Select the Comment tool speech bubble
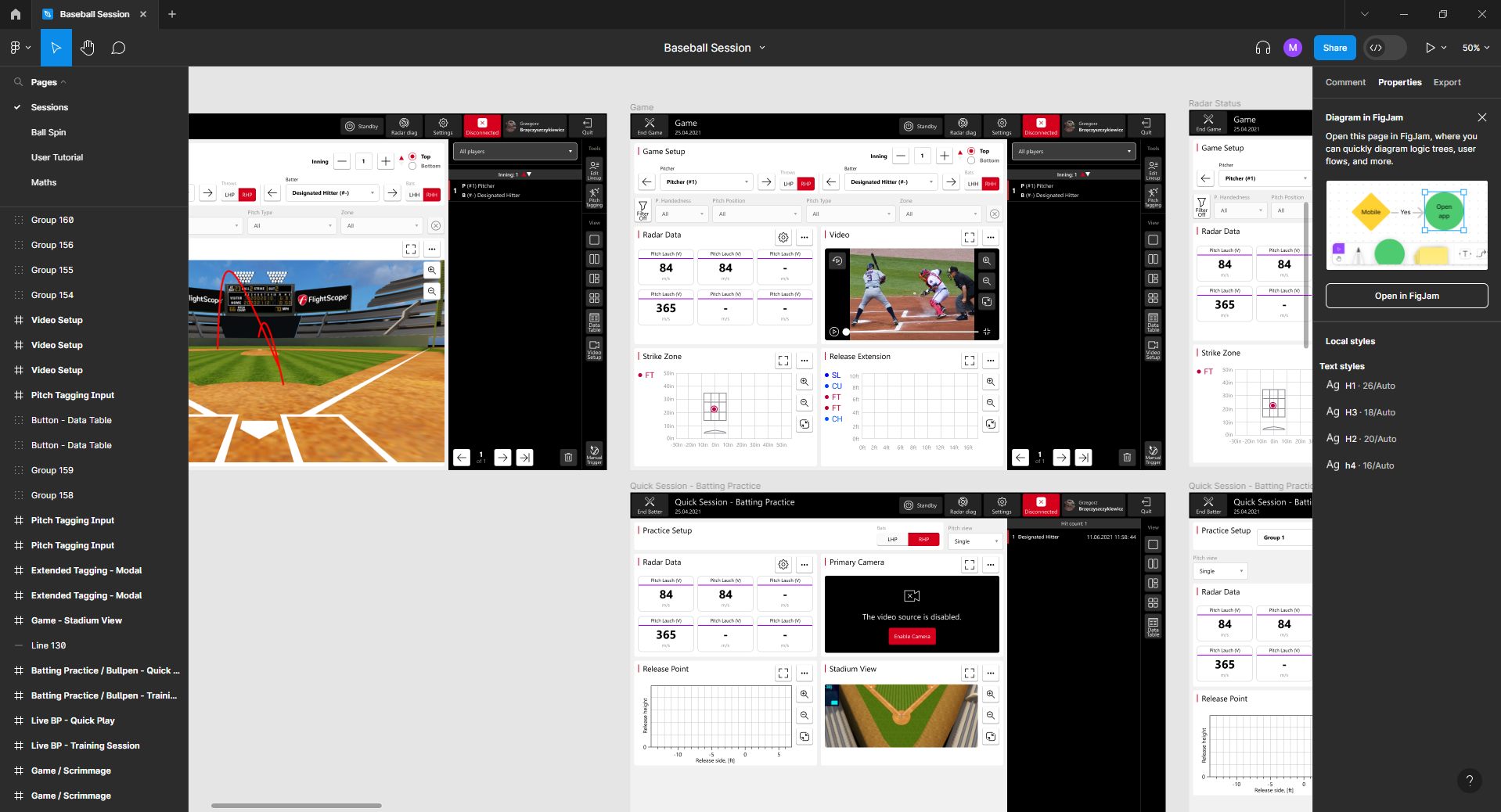Viewport: 1501px width, 812px height. (118, 48)
